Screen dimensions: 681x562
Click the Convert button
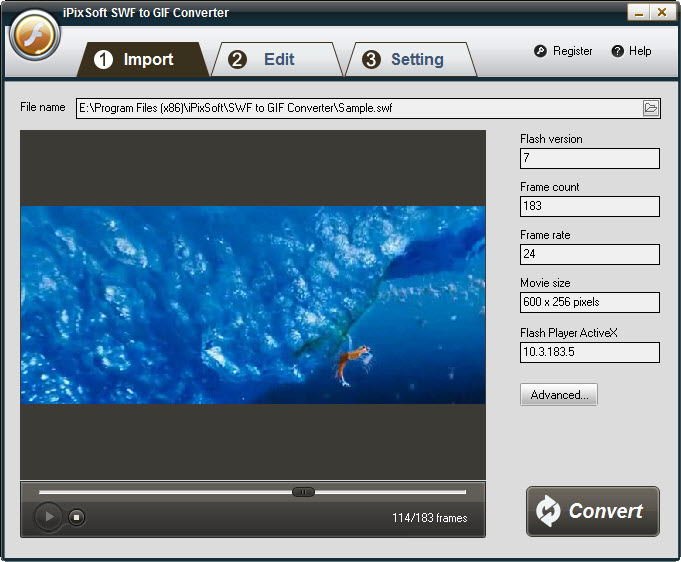click(592, 511)
